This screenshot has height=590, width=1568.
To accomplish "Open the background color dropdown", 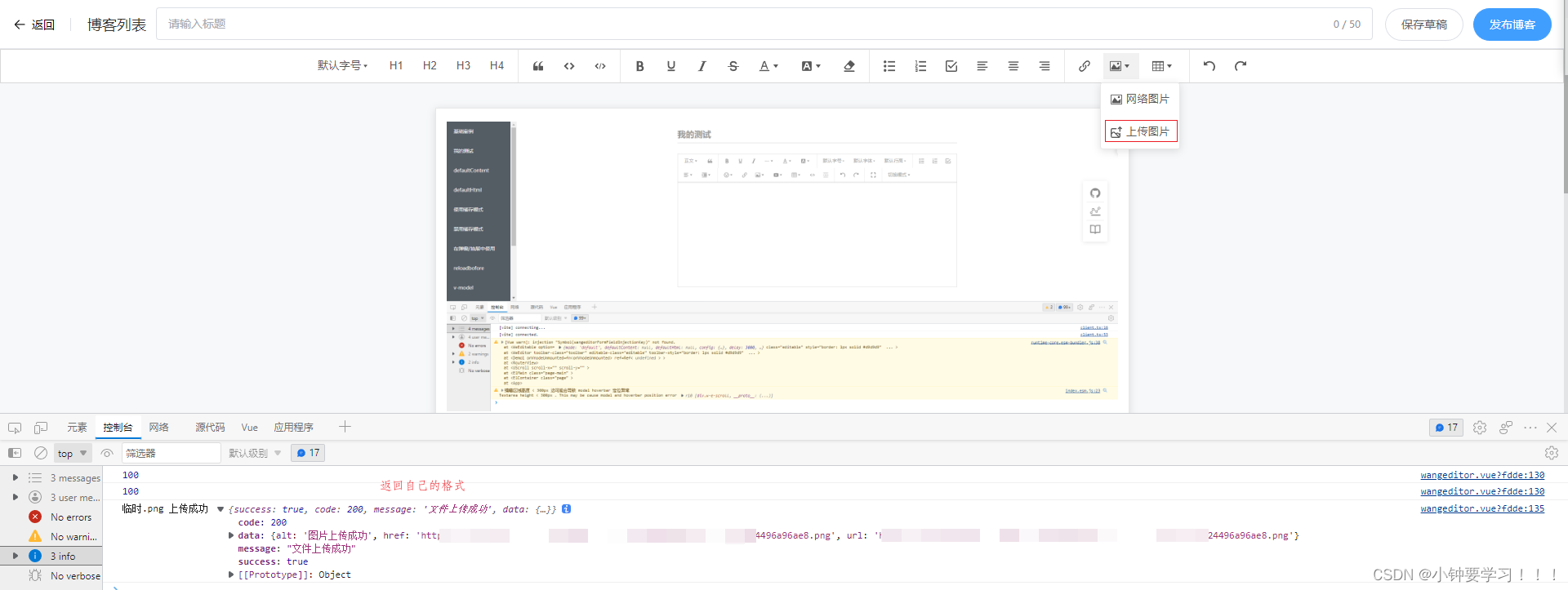I will click(x=811, y=66).
